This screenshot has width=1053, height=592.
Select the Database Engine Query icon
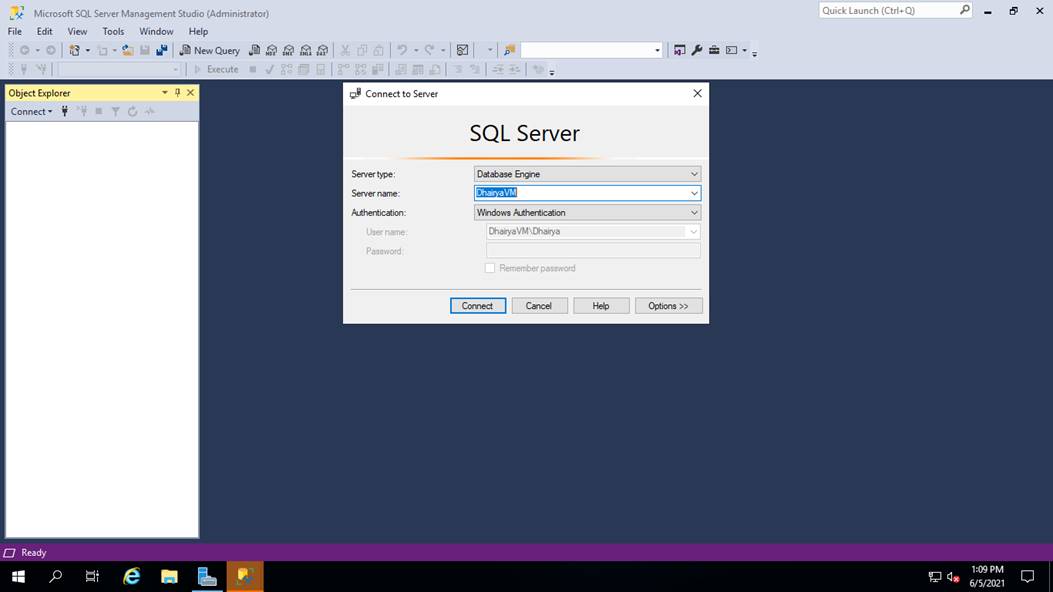tap(254, 49)
